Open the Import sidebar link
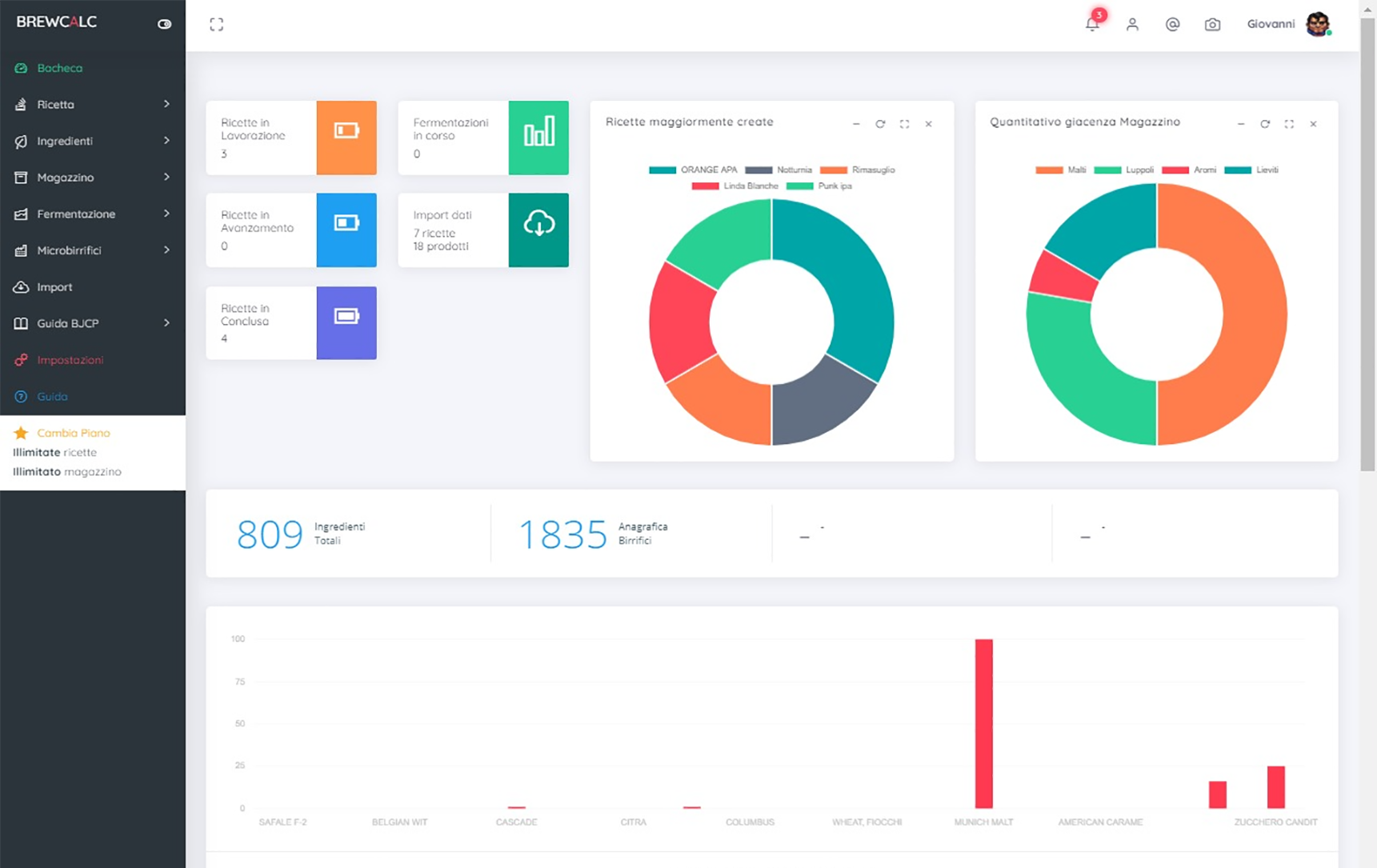Screen dimensions: 1377x868 [x=54, y=287]
